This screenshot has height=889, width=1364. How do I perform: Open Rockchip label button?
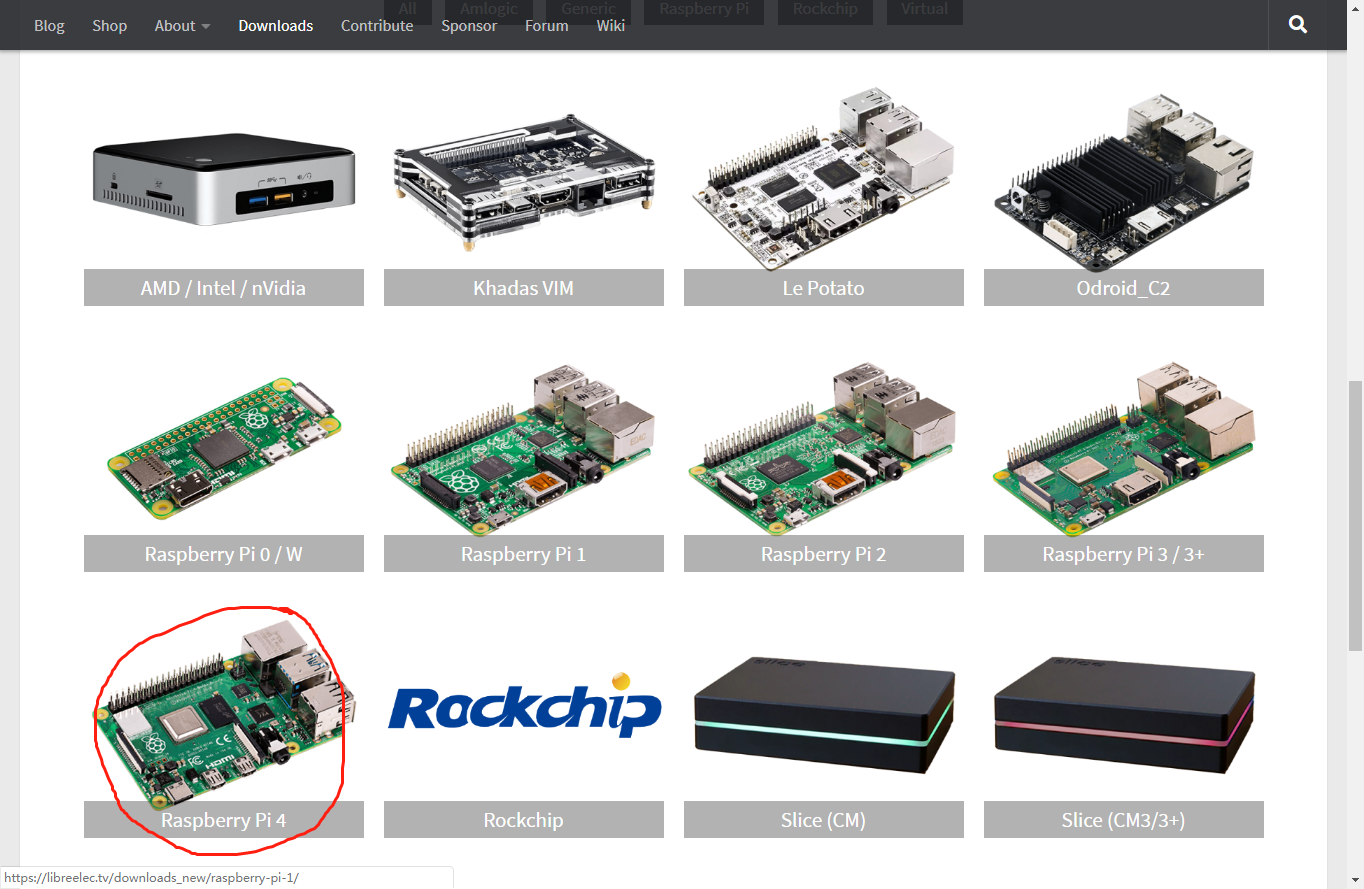[524, 820]
